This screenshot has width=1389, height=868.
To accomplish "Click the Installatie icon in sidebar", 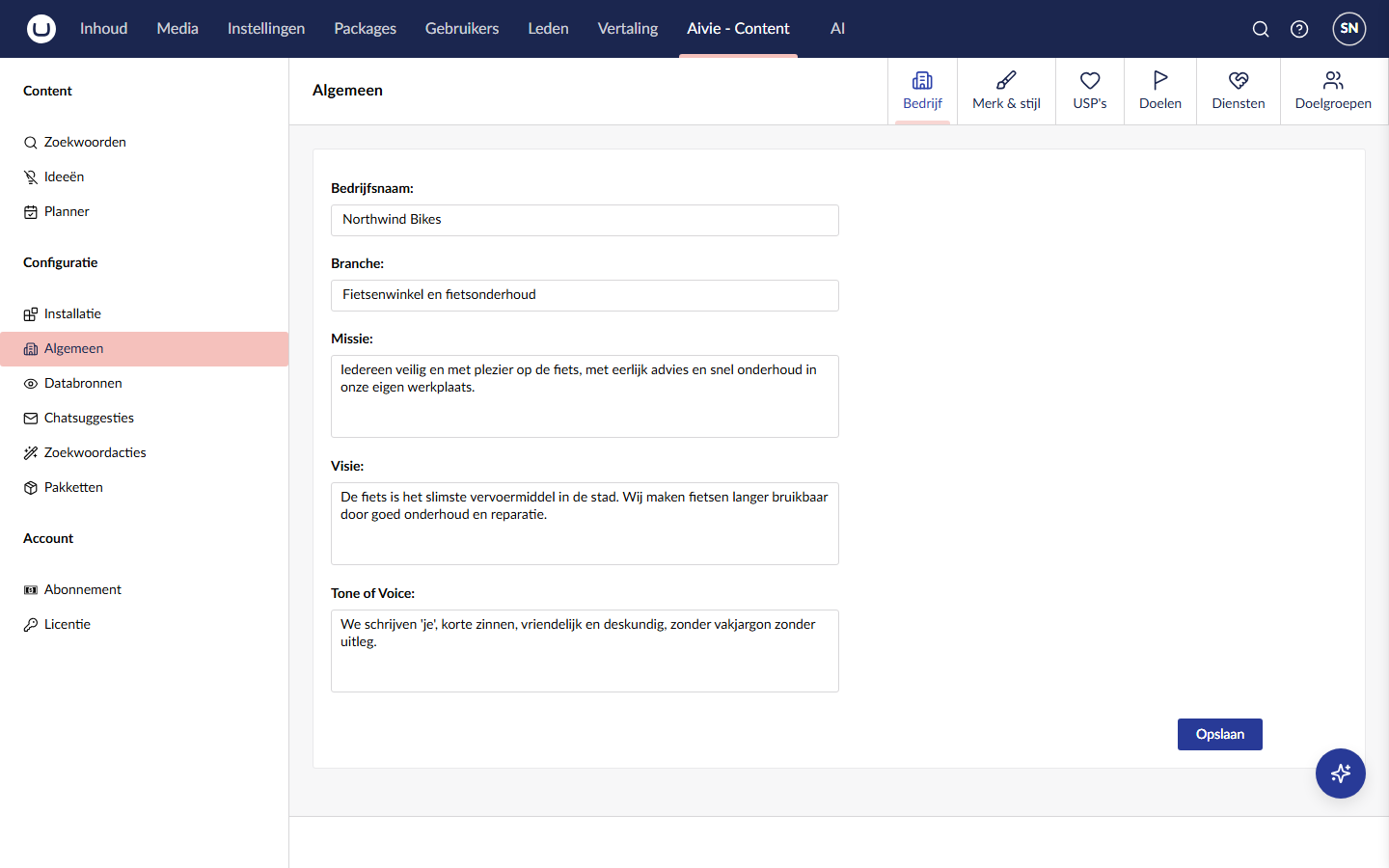I will coord(31,314).
